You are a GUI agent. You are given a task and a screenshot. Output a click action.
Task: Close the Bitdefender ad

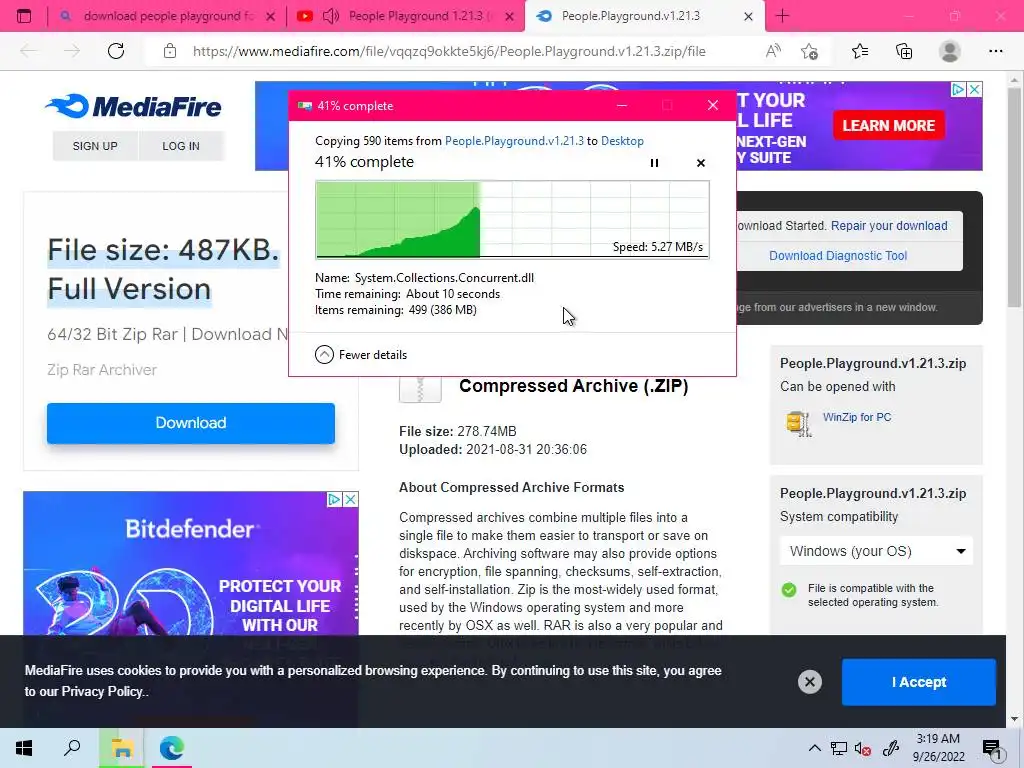click(x=351, y=500)
